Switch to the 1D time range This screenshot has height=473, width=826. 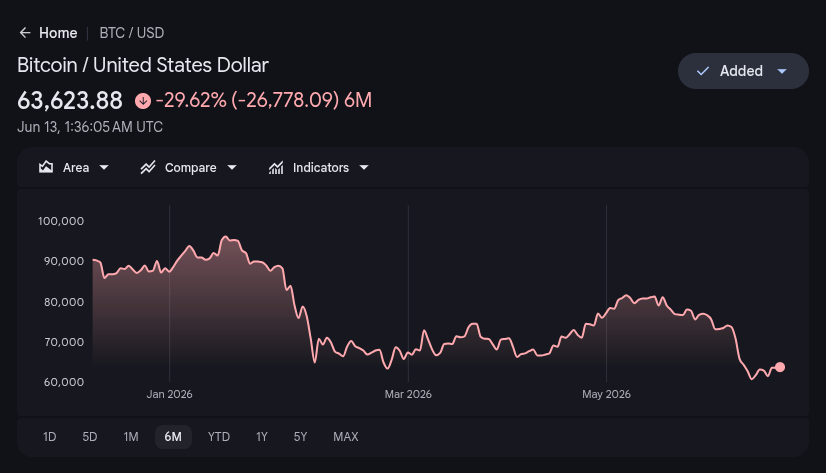click(x=50, y=437)
